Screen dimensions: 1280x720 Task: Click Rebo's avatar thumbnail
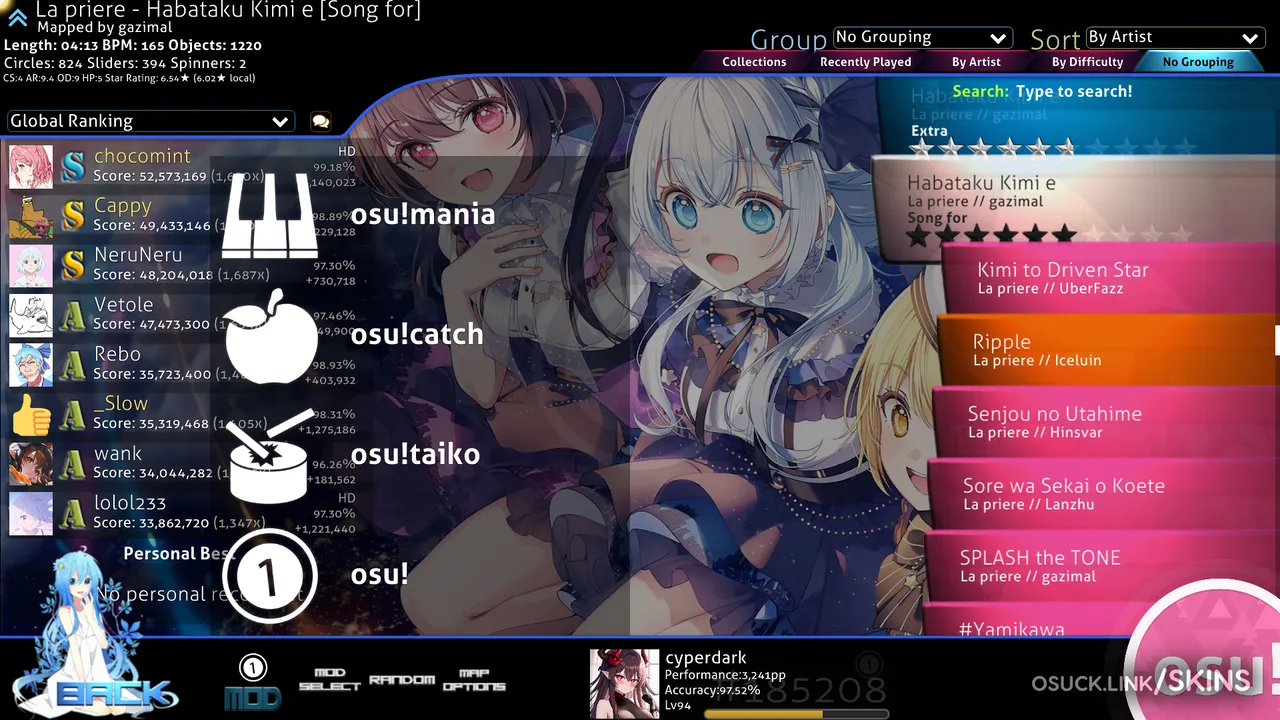31,364
